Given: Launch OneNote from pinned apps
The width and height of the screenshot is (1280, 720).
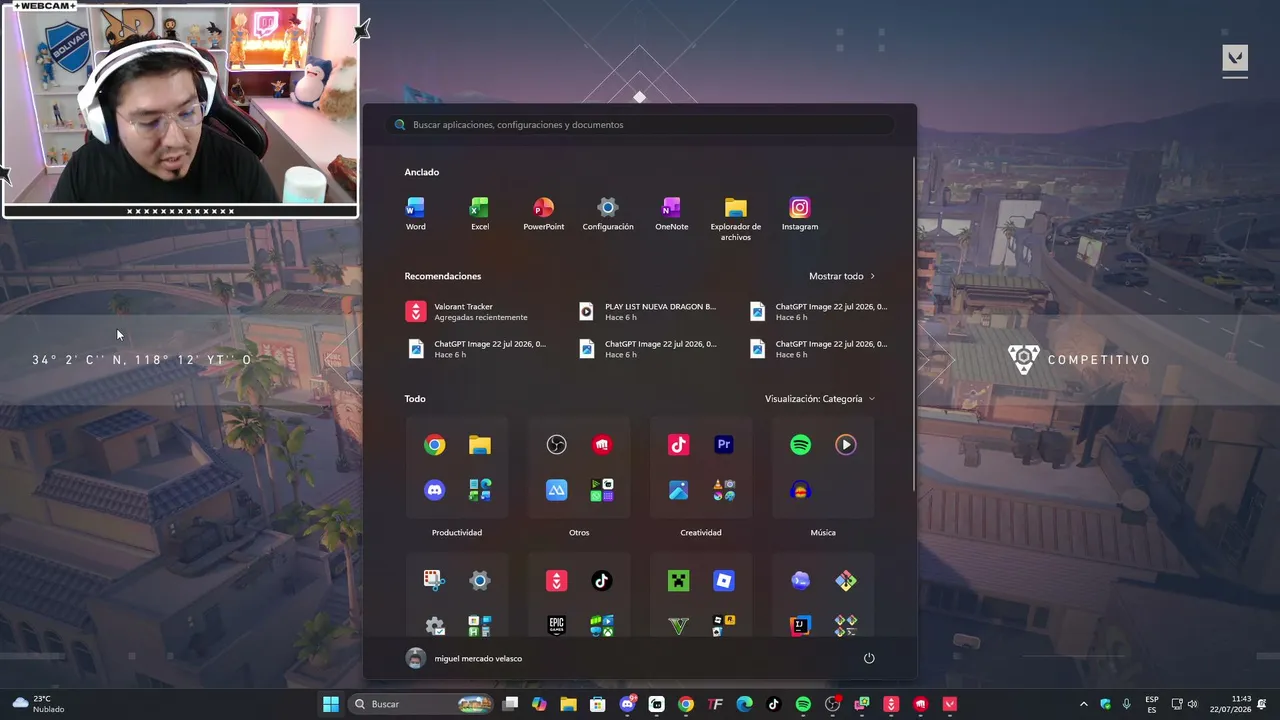Looking at the screenshot, I should click(671, 214).
